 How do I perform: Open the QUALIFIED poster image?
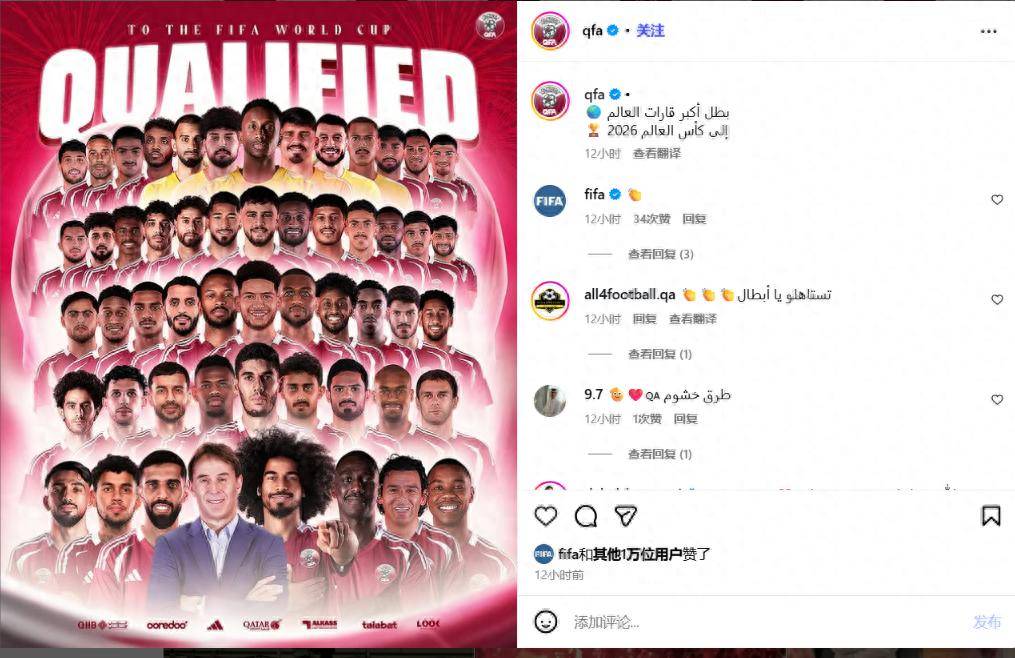(x=258, y=324)
